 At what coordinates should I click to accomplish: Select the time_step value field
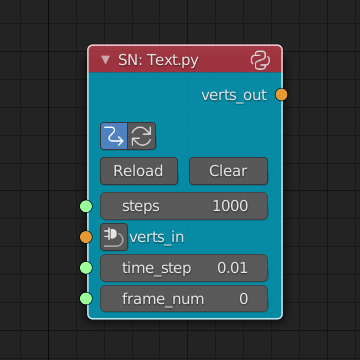tap(184, 268)
